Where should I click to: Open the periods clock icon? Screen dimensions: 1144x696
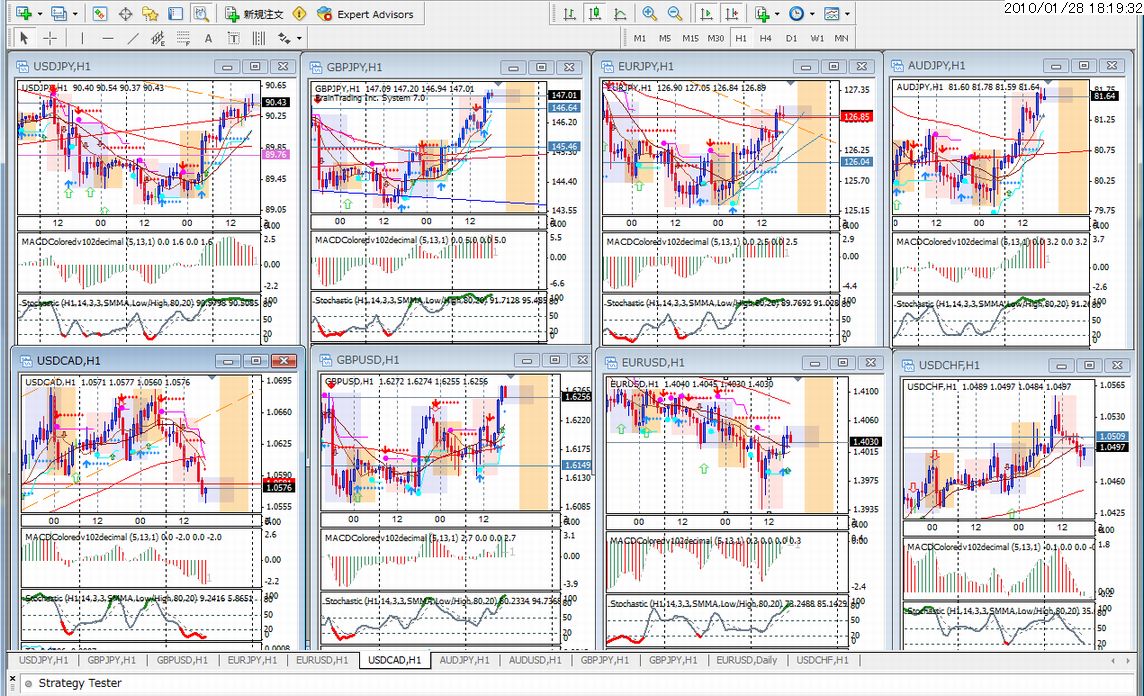[x=797, y=13]
